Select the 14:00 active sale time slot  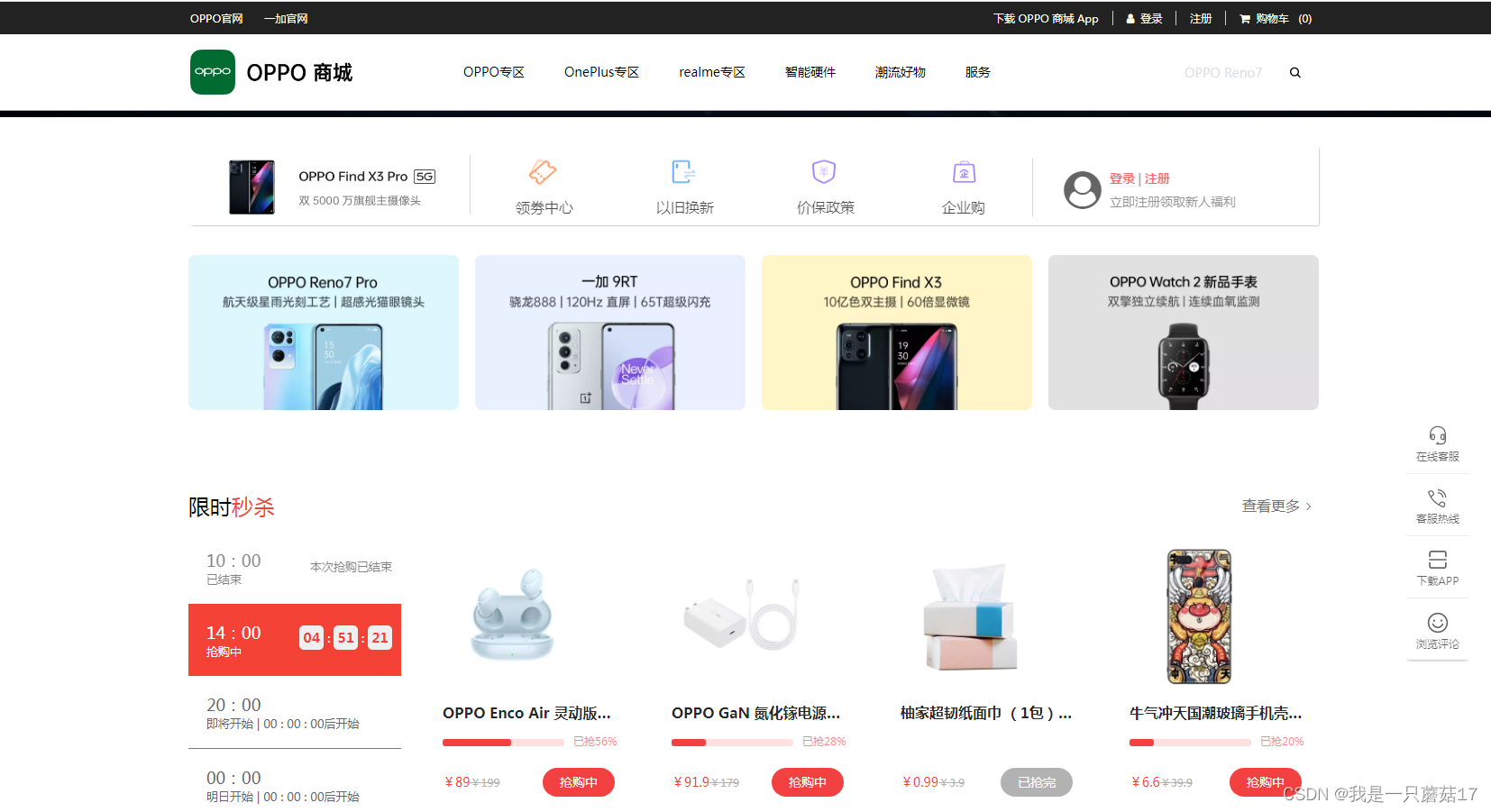[x=295, y=640]
